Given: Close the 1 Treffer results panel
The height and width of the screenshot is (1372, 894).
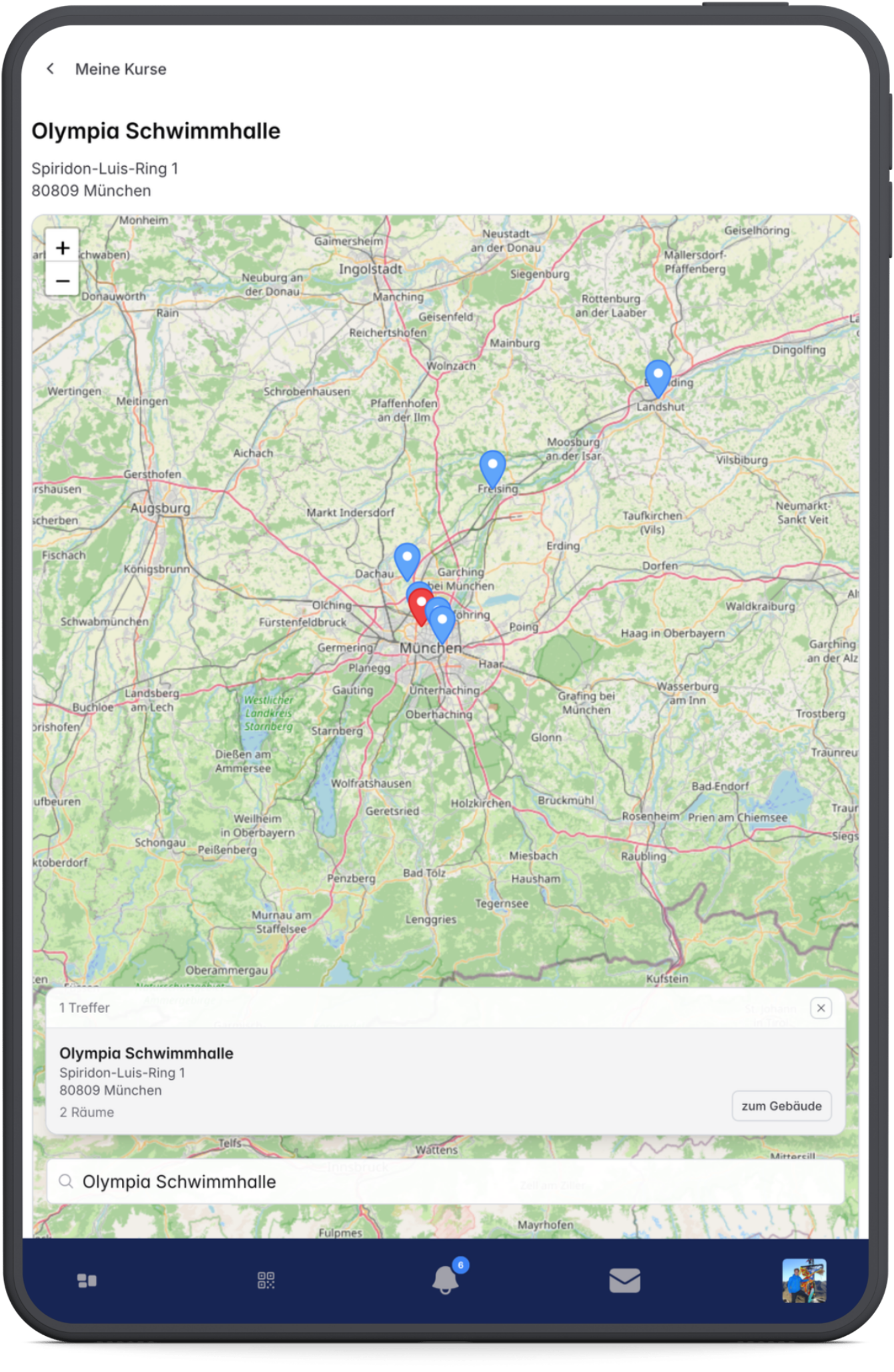Looking at the screenshot, I should click(x=821, y=1008).
